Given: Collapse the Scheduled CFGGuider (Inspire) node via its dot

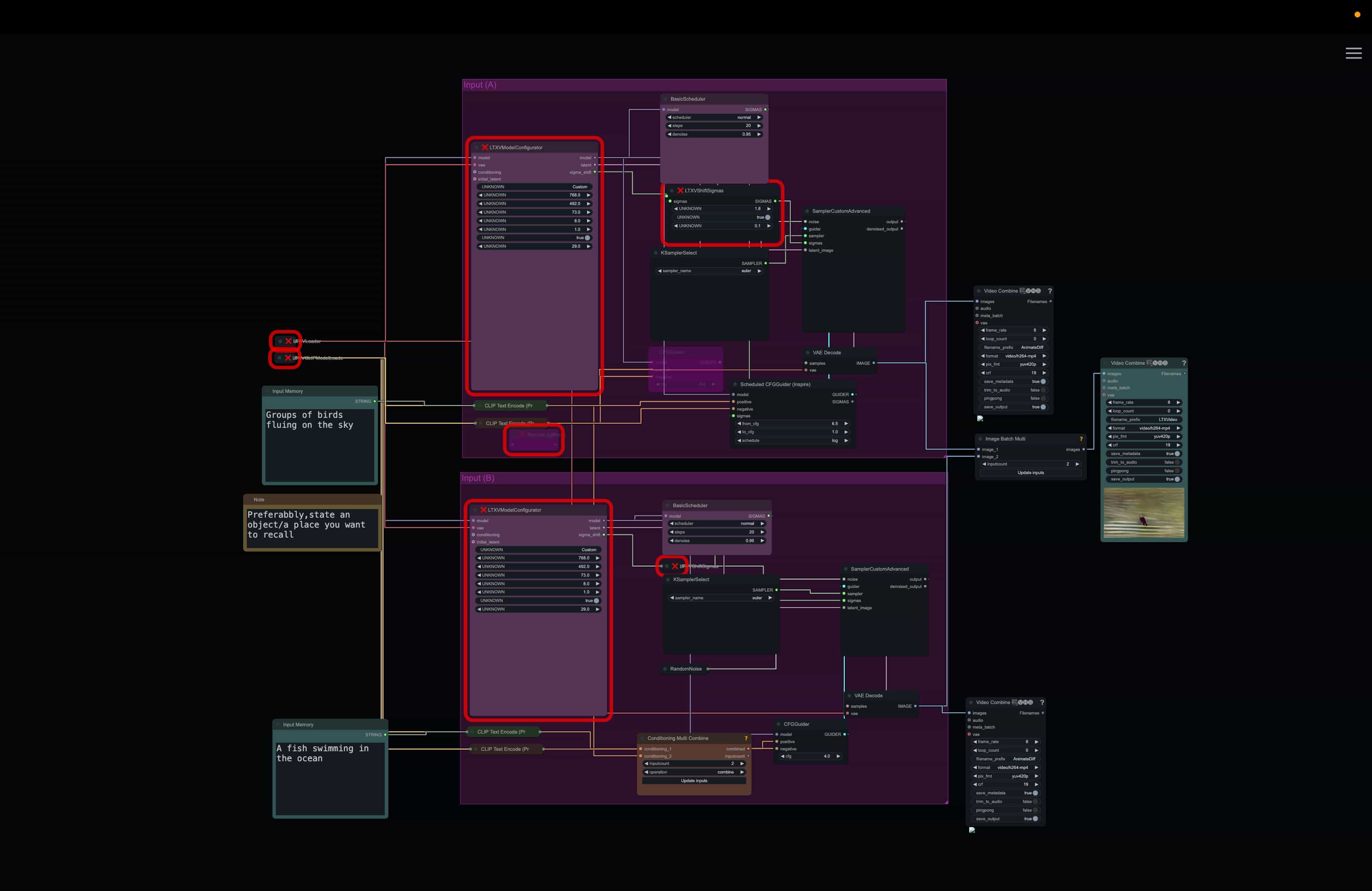Looking at the screenshot, I should click(x=735, y=384).
